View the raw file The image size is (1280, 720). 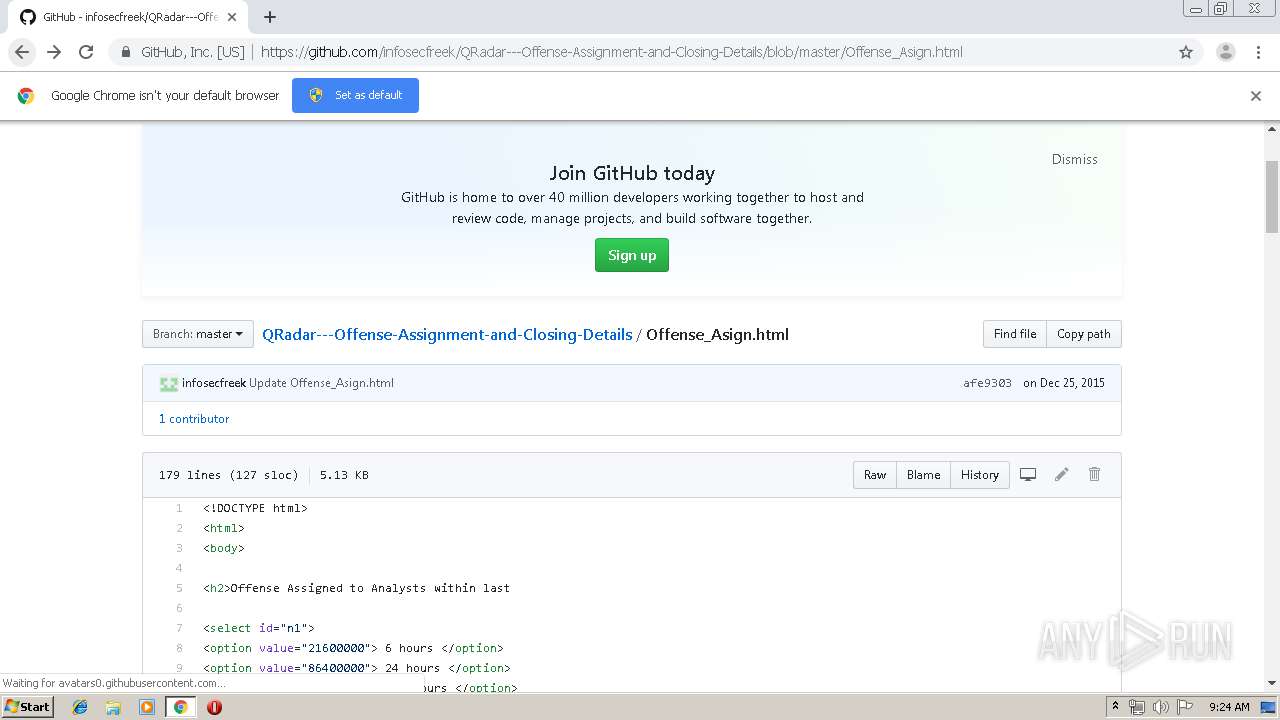coord(875,475)
